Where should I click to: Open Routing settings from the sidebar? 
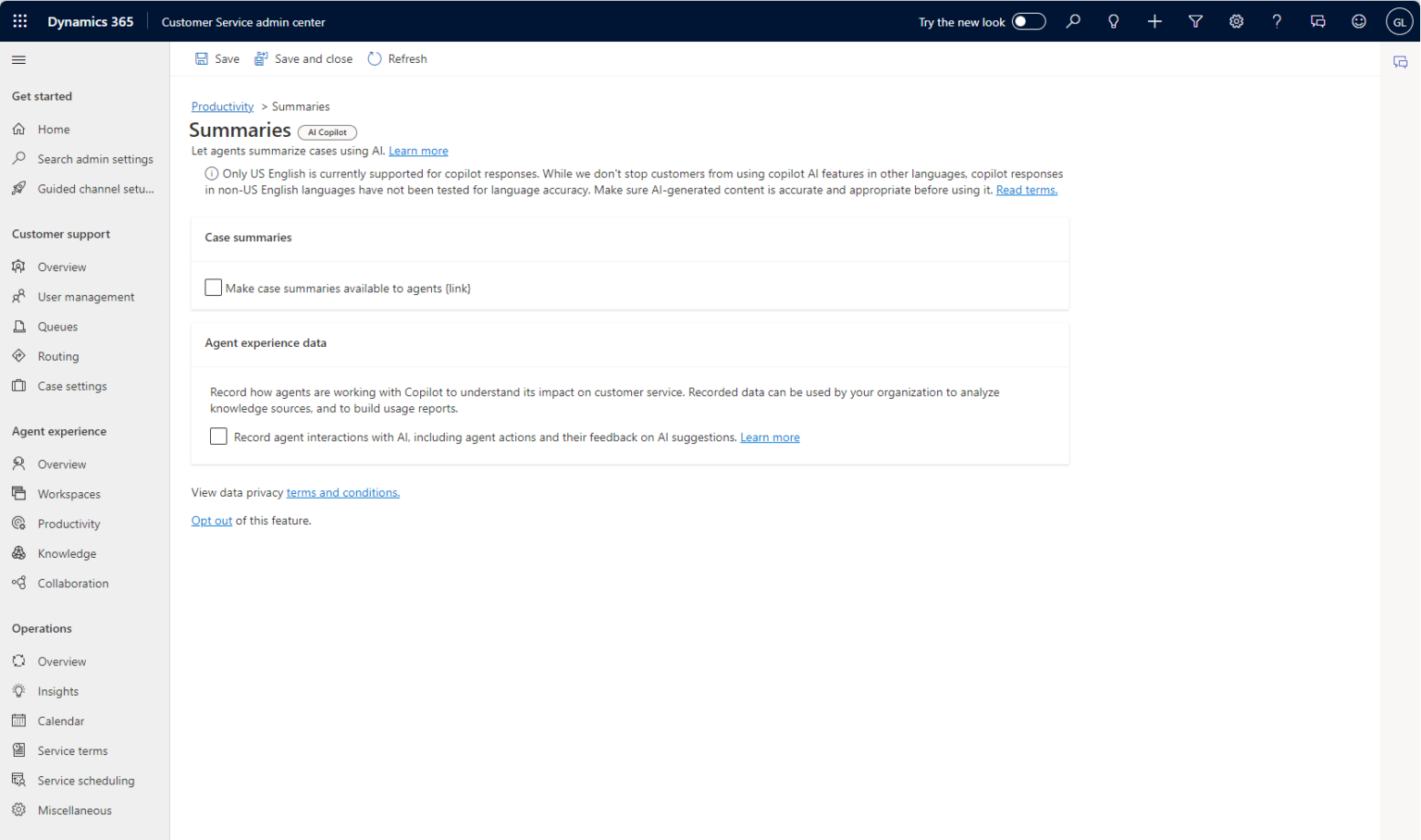[x=57, y=355]
